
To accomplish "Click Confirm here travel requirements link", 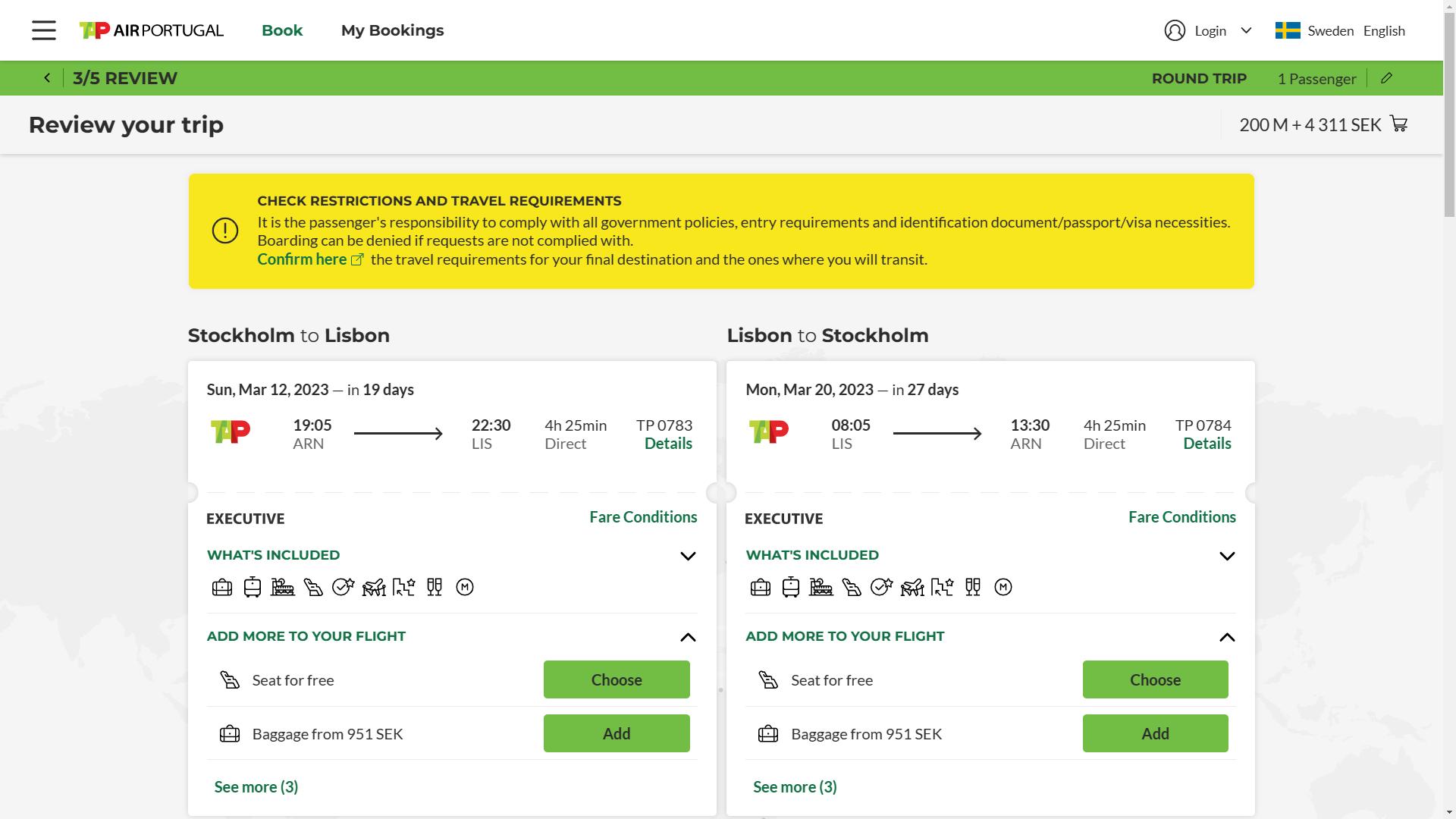I will (x=302, y=259).
